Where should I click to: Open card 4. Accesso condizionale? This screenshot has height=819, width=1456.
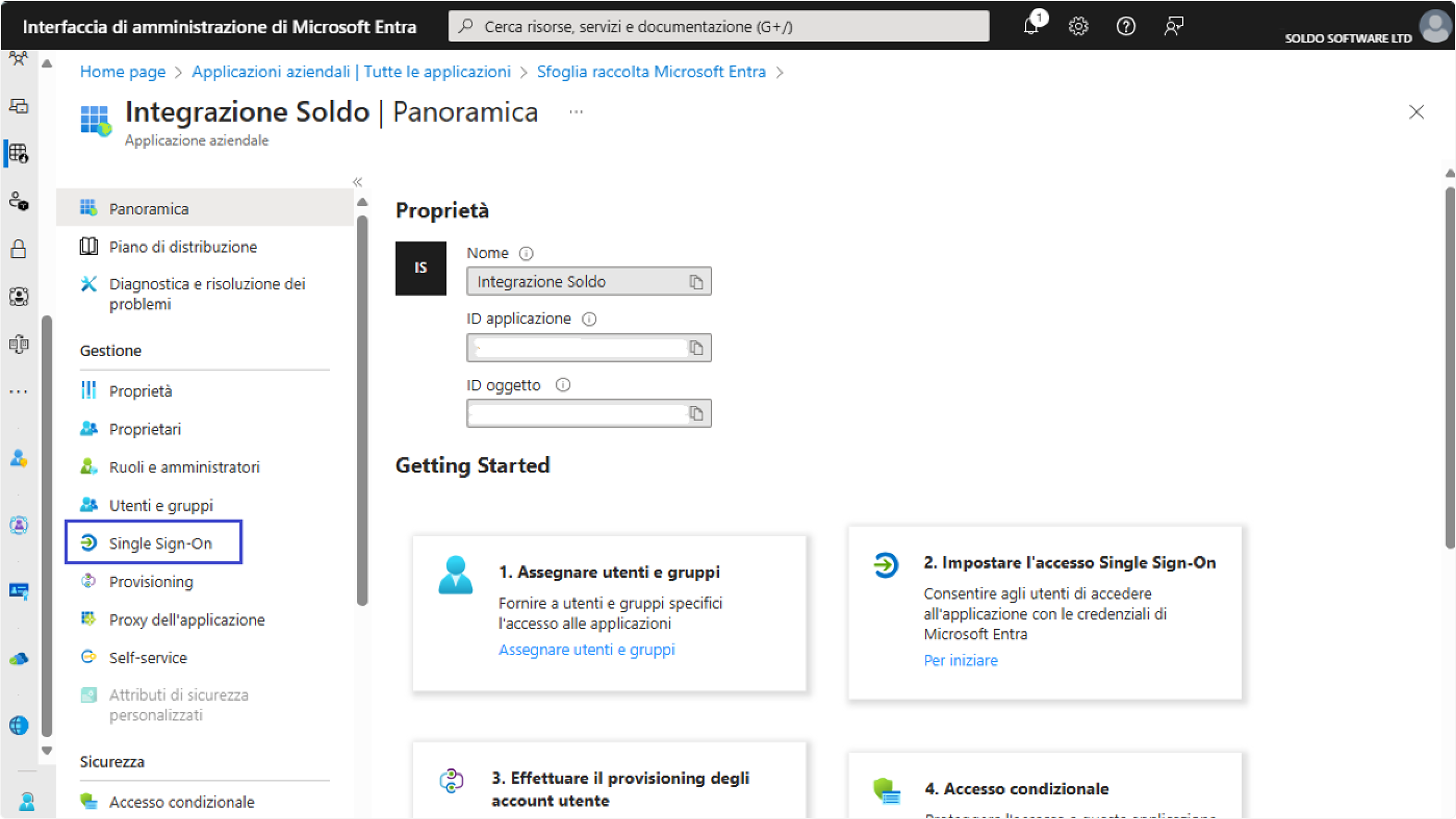pos(1045,786)
